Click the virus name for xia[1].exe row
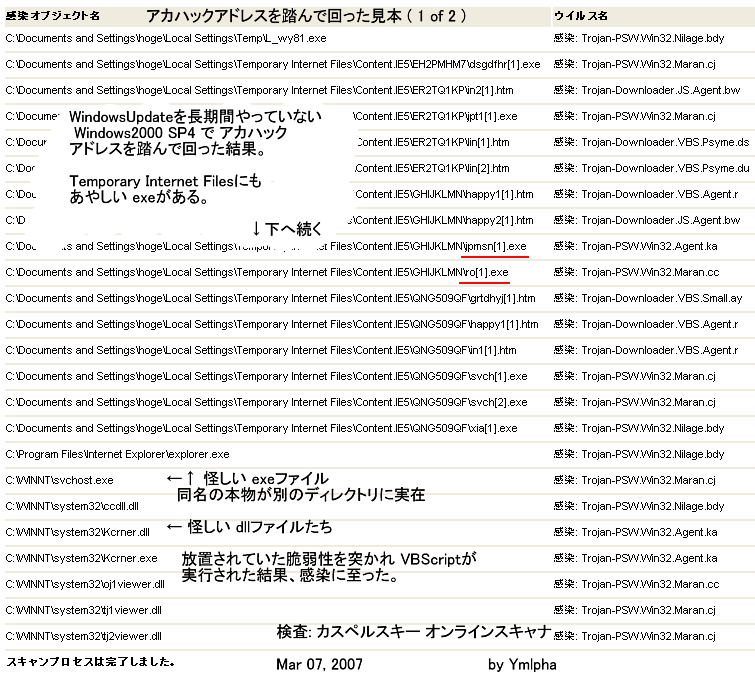Image resolution: width=755 pixels, height=676 pixels. click(x=639, y=429)
